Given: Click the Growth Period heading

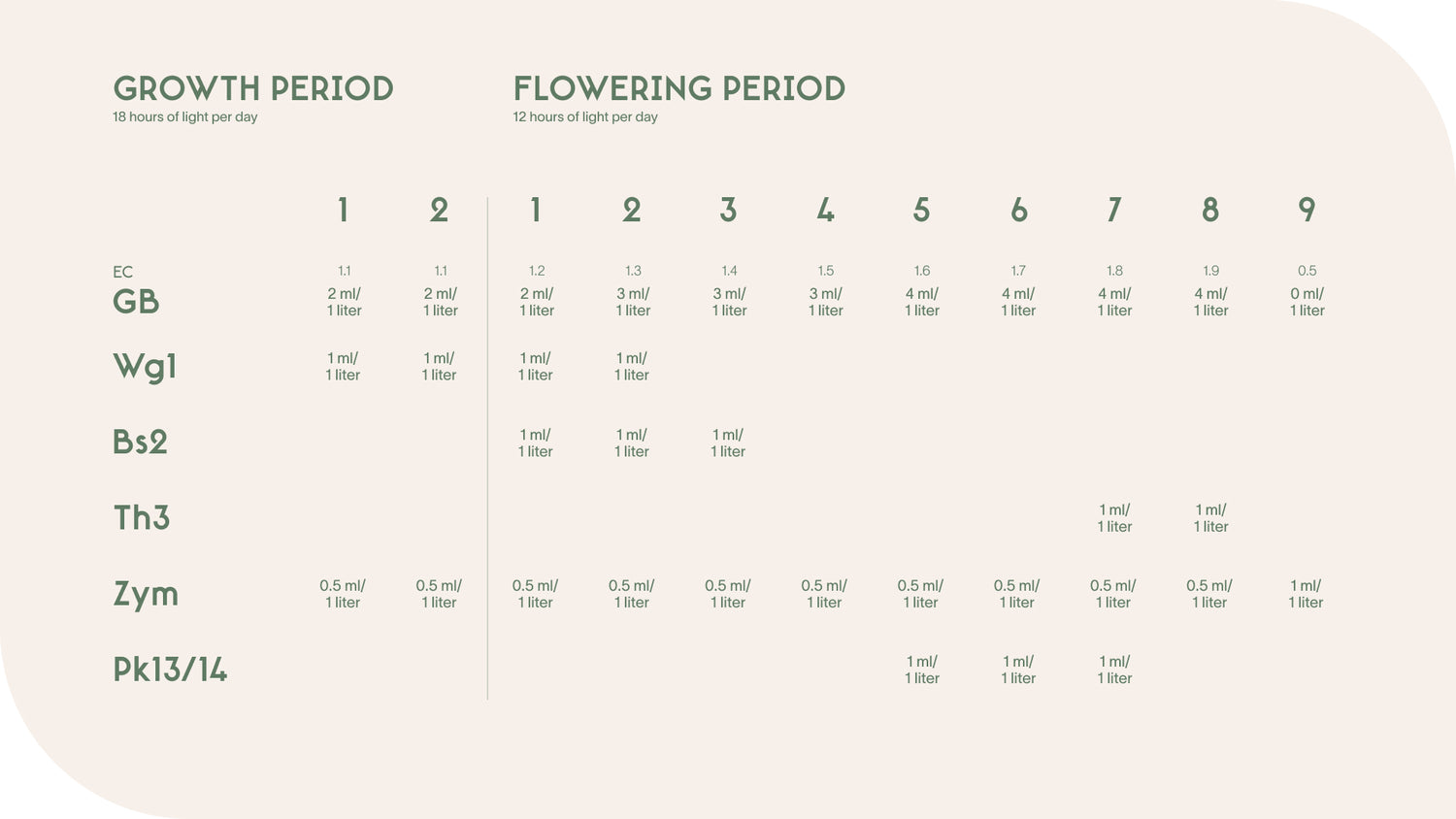Looking at the screenshot, I should point(253,88).
